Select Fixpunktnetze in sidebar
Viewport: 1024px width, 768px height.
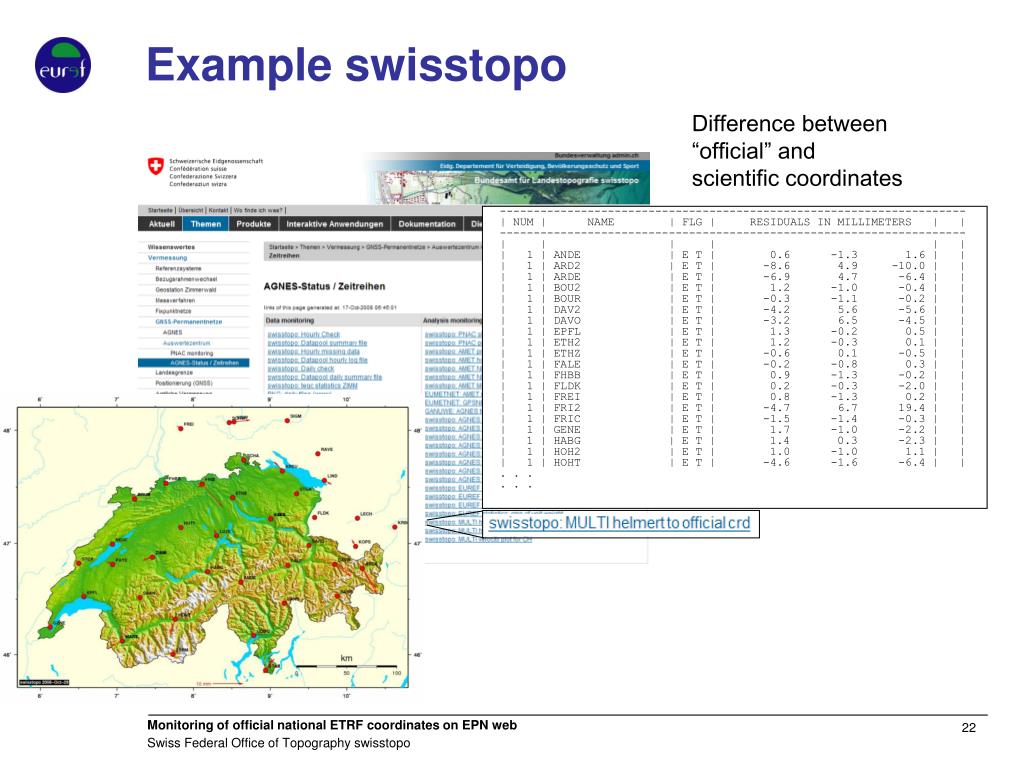coord(173,311)
